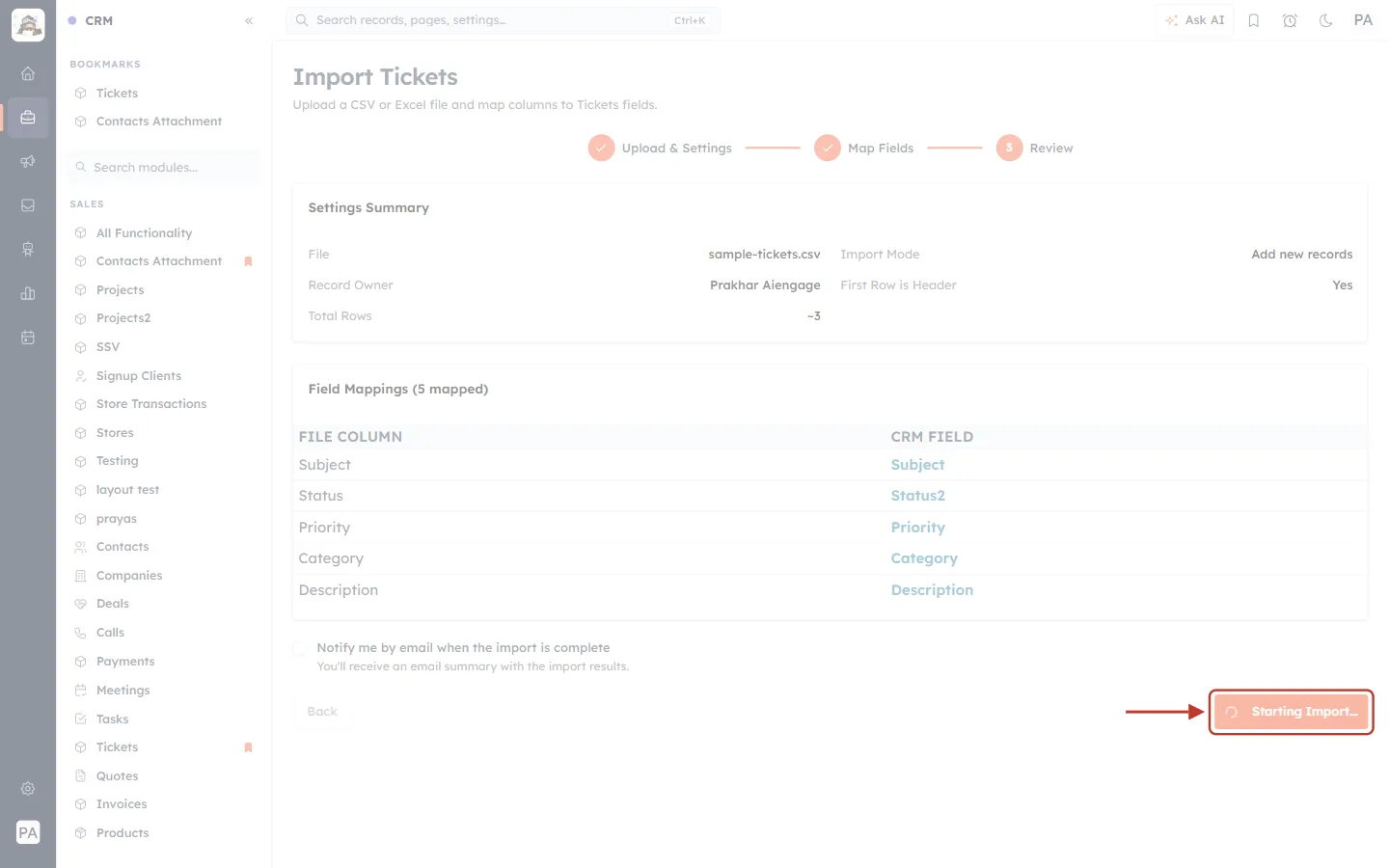
Task: Open the Companies module
Action: click(129, 576)
